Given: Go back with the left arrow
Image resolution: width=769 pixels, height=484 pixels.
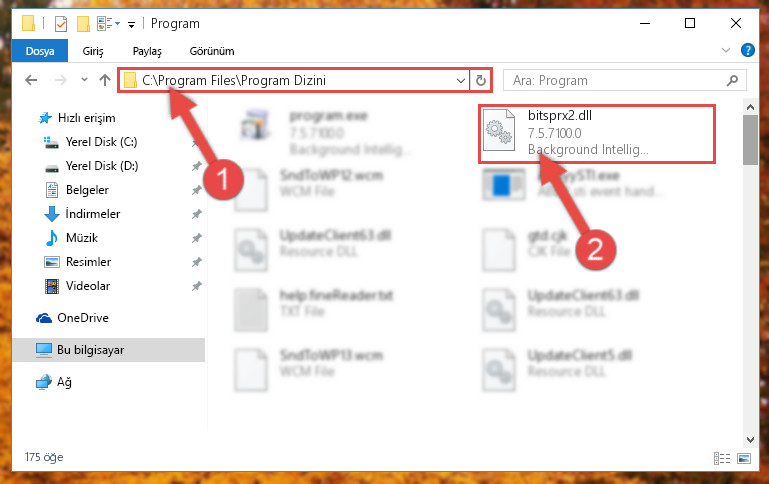Looking at the screenshot, I should click(31, 80).
